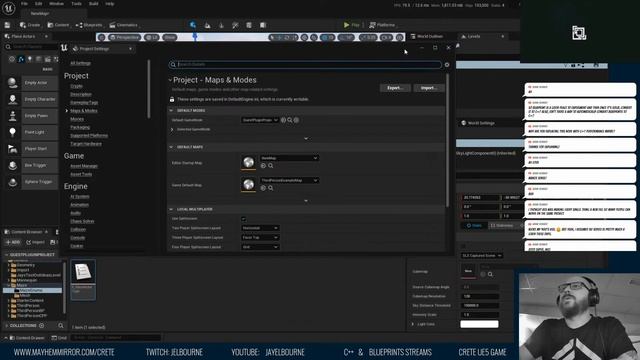Screen dimensions: 640x360
Task: Click the Editor Startup Map thumbnail
Action: [x=248, y=162]
